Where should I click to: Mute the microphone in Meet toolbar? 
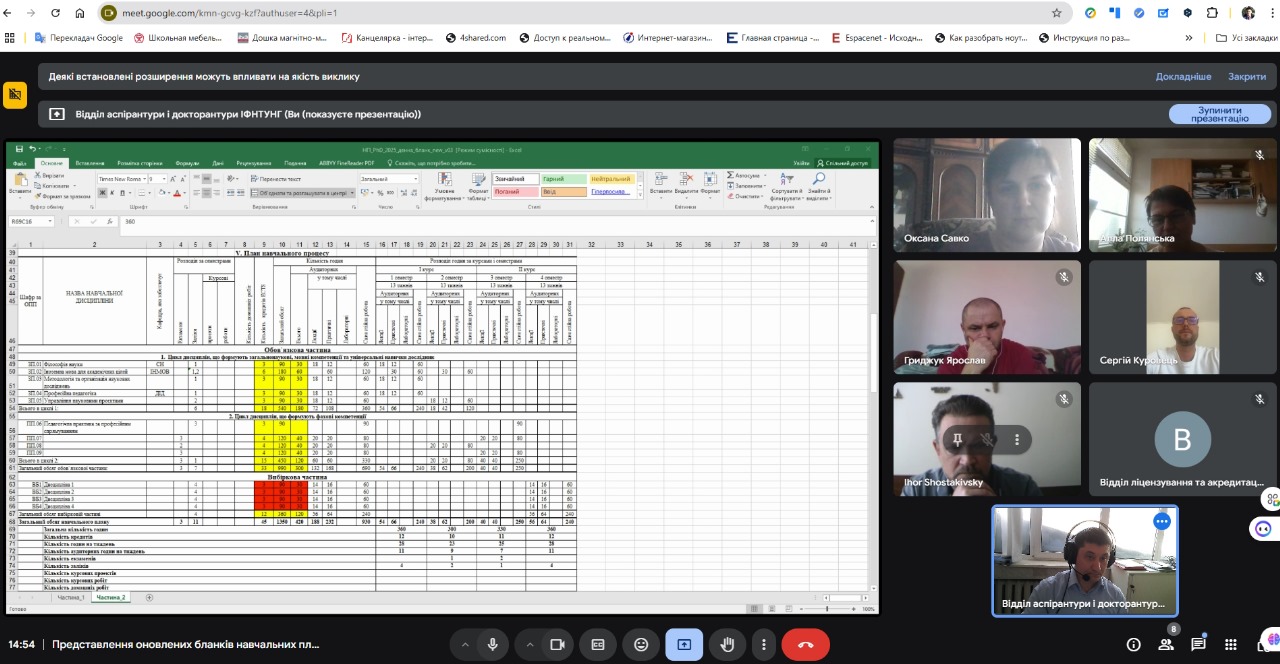point(493,645)
